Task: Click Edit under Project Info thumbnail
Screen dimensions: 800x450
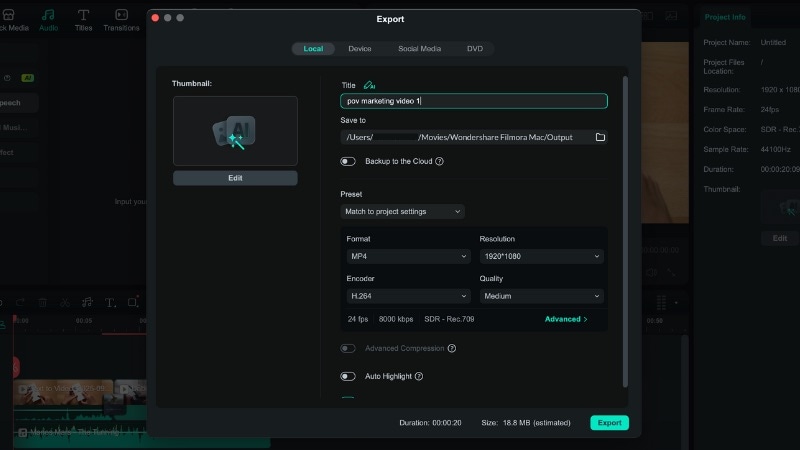Action: (780, 238)
